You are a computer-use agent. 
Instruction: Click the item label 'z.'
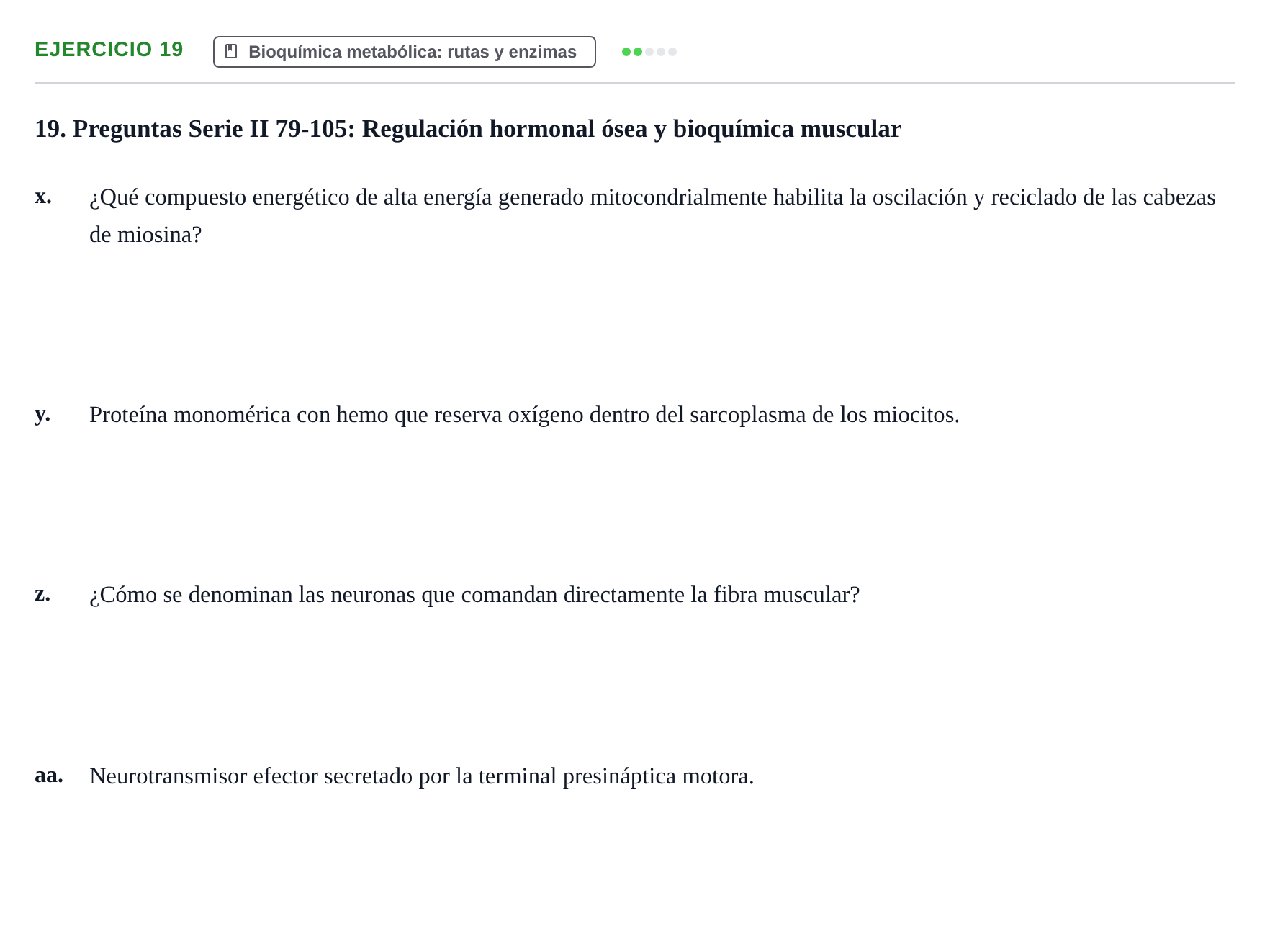click(42, 593)
